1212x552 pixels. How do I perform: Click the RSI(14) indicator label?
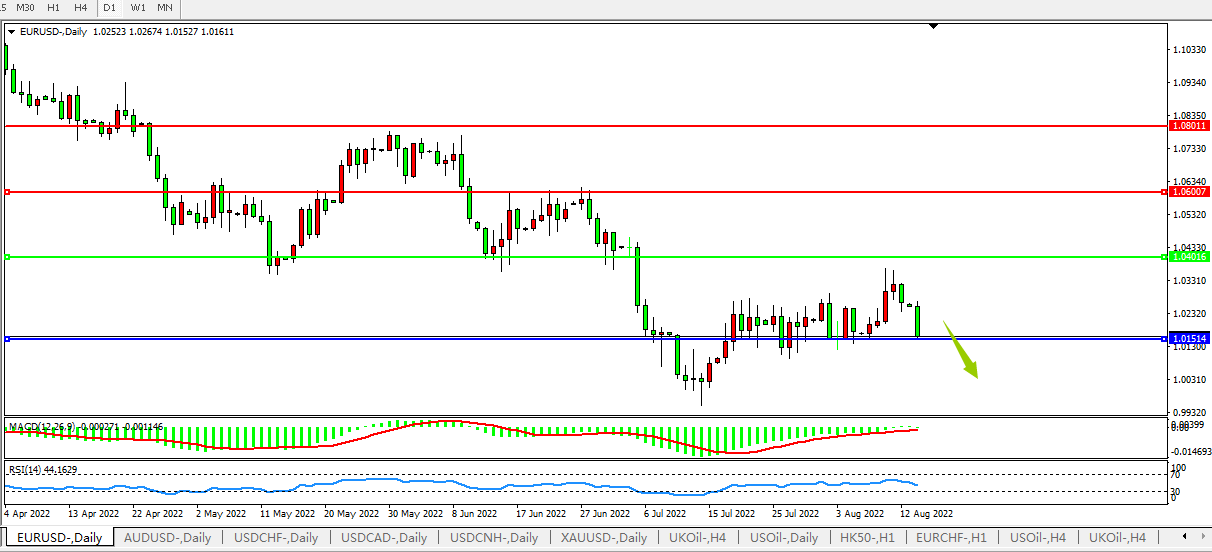[x=27, y=469]
